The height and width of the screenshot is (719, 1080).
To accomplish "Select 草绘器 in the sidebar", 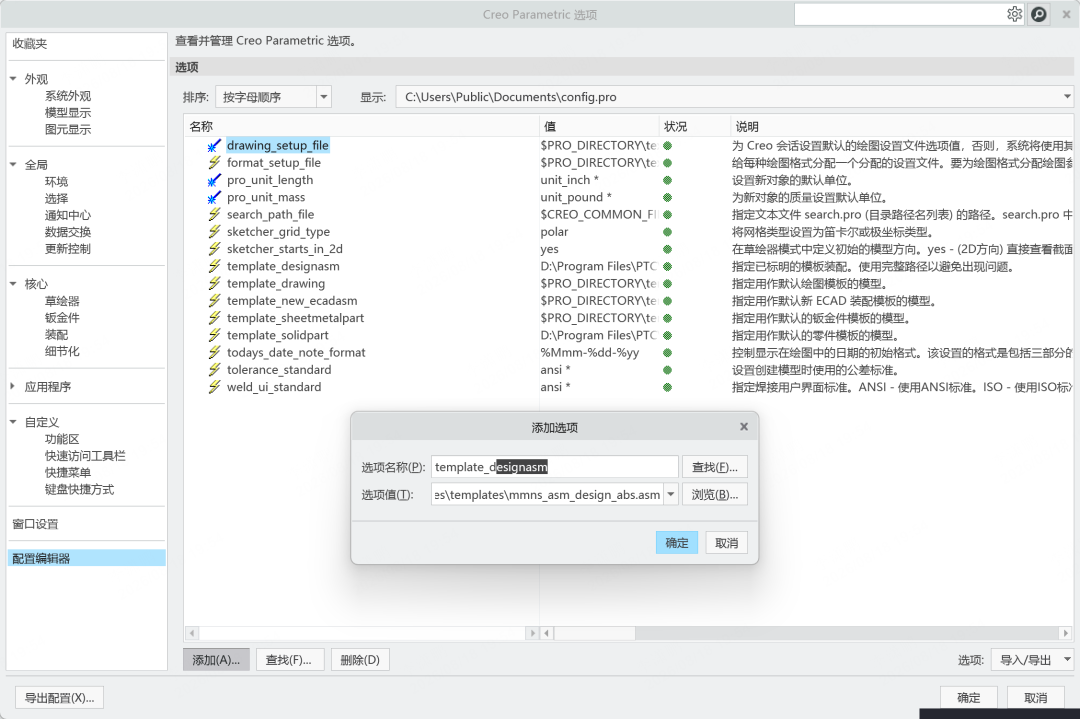I will coord(62,301).
